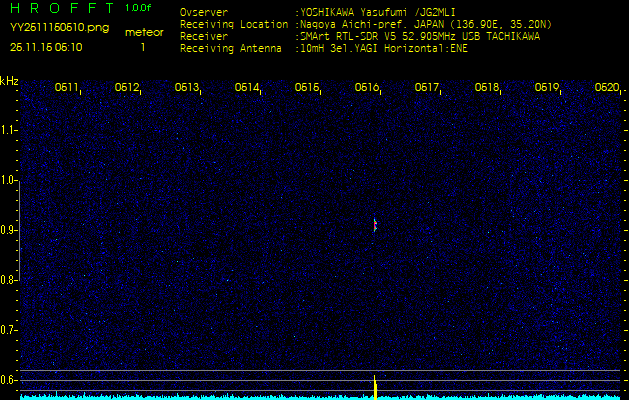Click the yellow meteor label
Screen dimensions: 629x400
click(143, 32)
